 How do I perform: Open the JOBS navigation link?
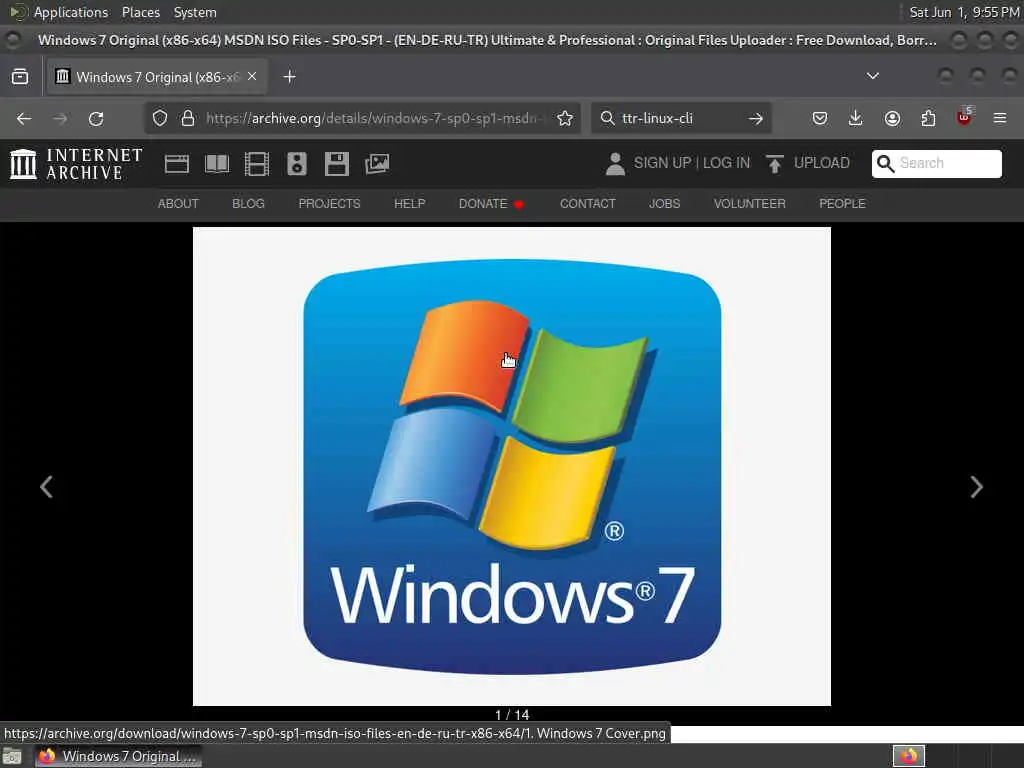pos(665,204)
